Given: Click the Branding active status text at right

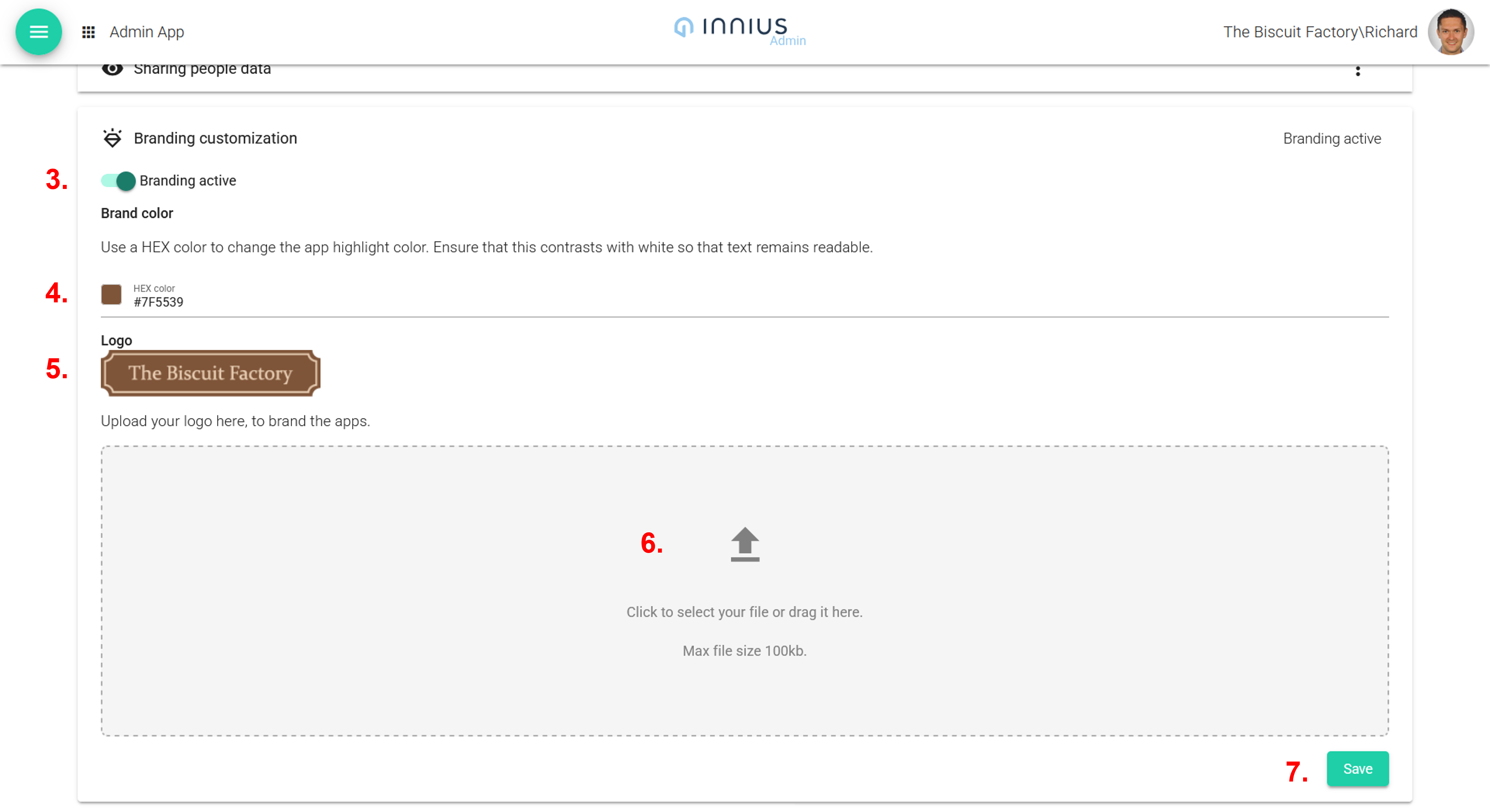Looking at the screenshot, I should click(x=1332, y=139).
